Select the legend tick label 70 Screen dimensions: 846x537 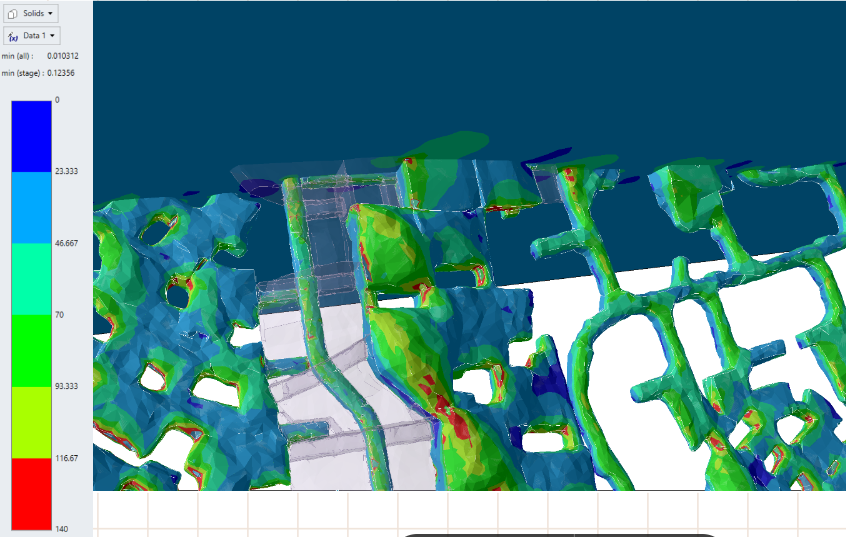click(x=59, y=314)
